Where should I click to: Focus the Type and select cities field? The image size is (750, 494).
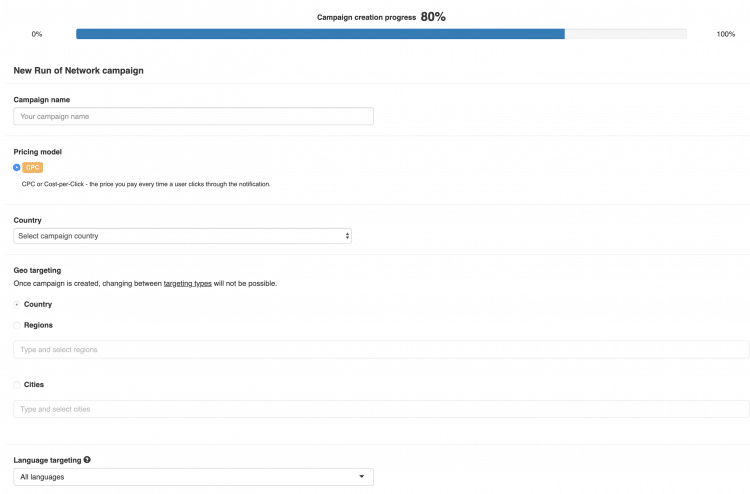(381, 409)
